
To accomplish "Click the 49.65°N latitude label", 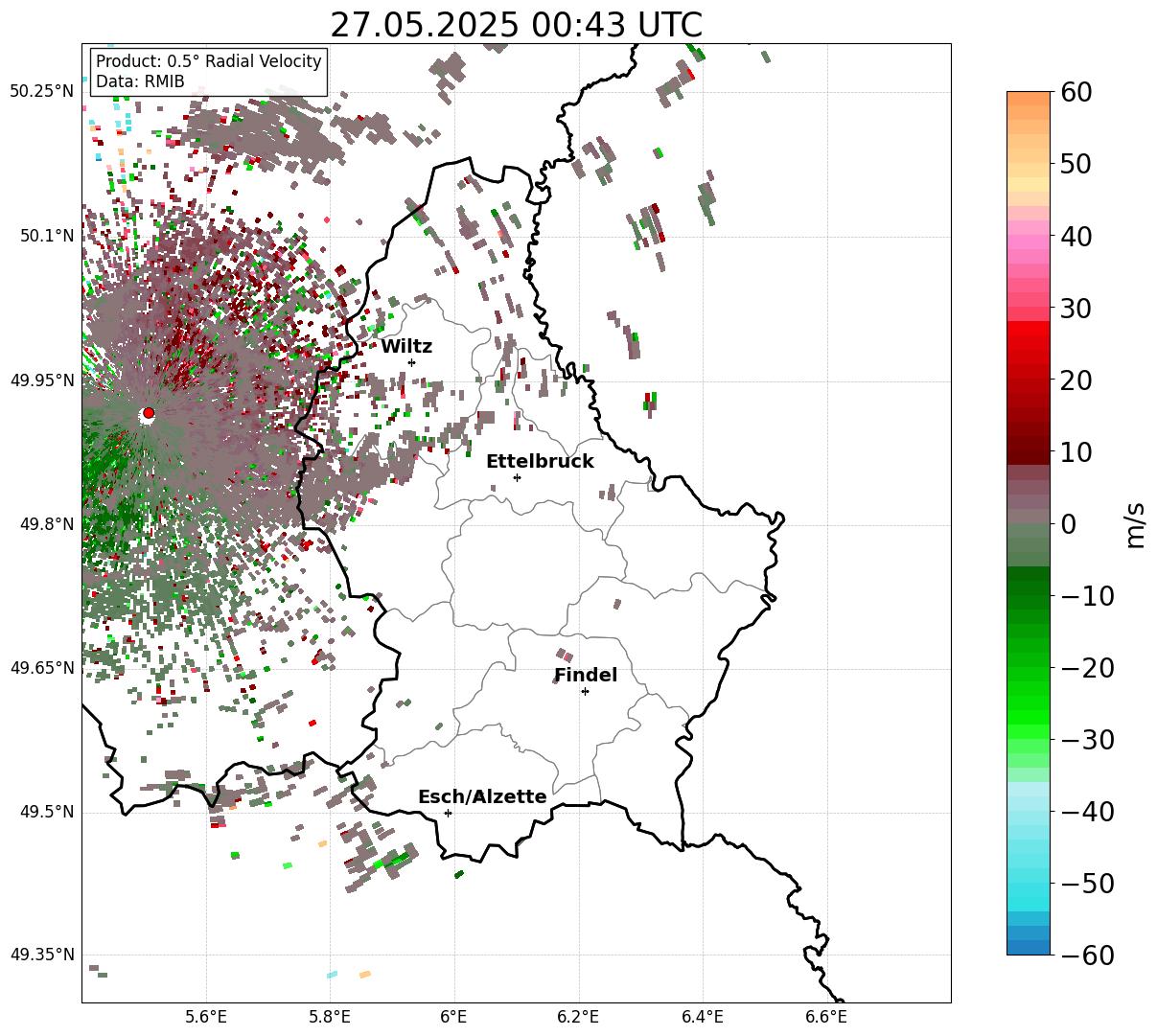I will click(41, 668).
